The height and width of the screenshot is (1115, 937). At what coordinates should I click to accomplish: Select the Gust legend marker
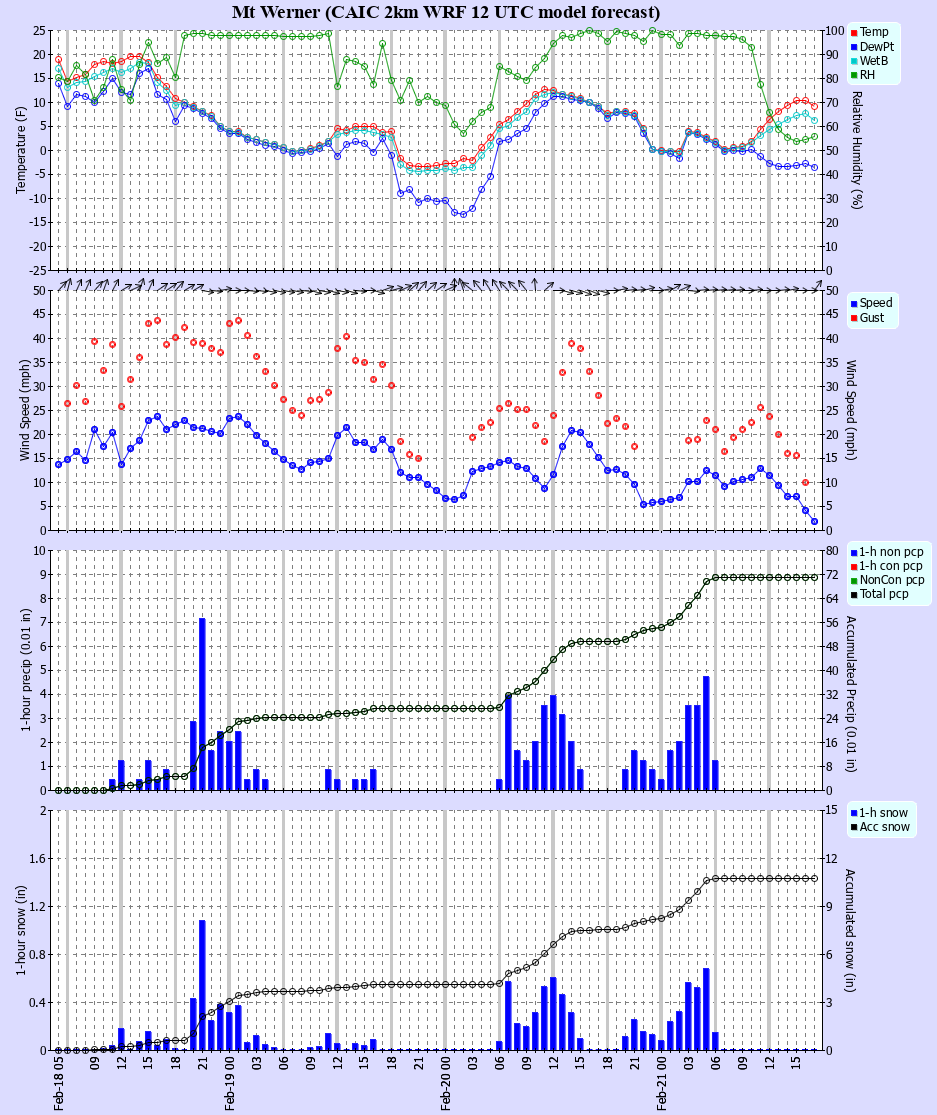click(854, 318)
